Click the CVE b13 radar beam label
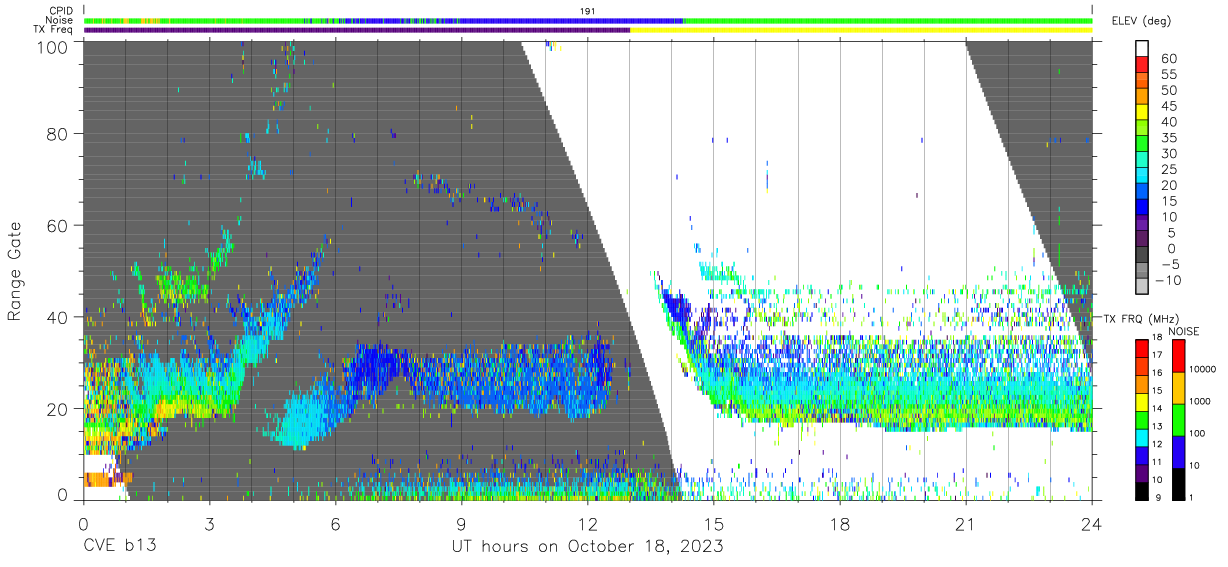The width and height of the screenshot is (1228, 567). tap(119, 547)
